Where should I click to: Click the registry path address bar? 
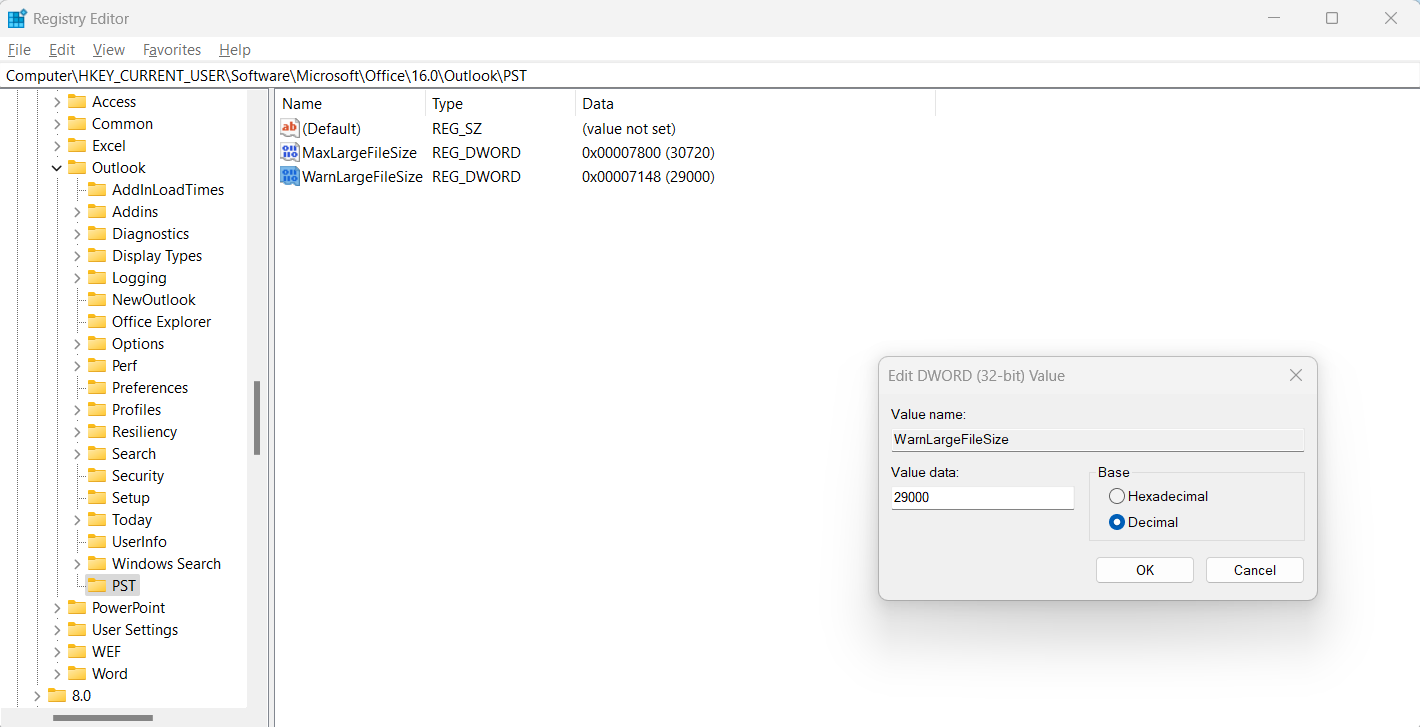[710, 75]
